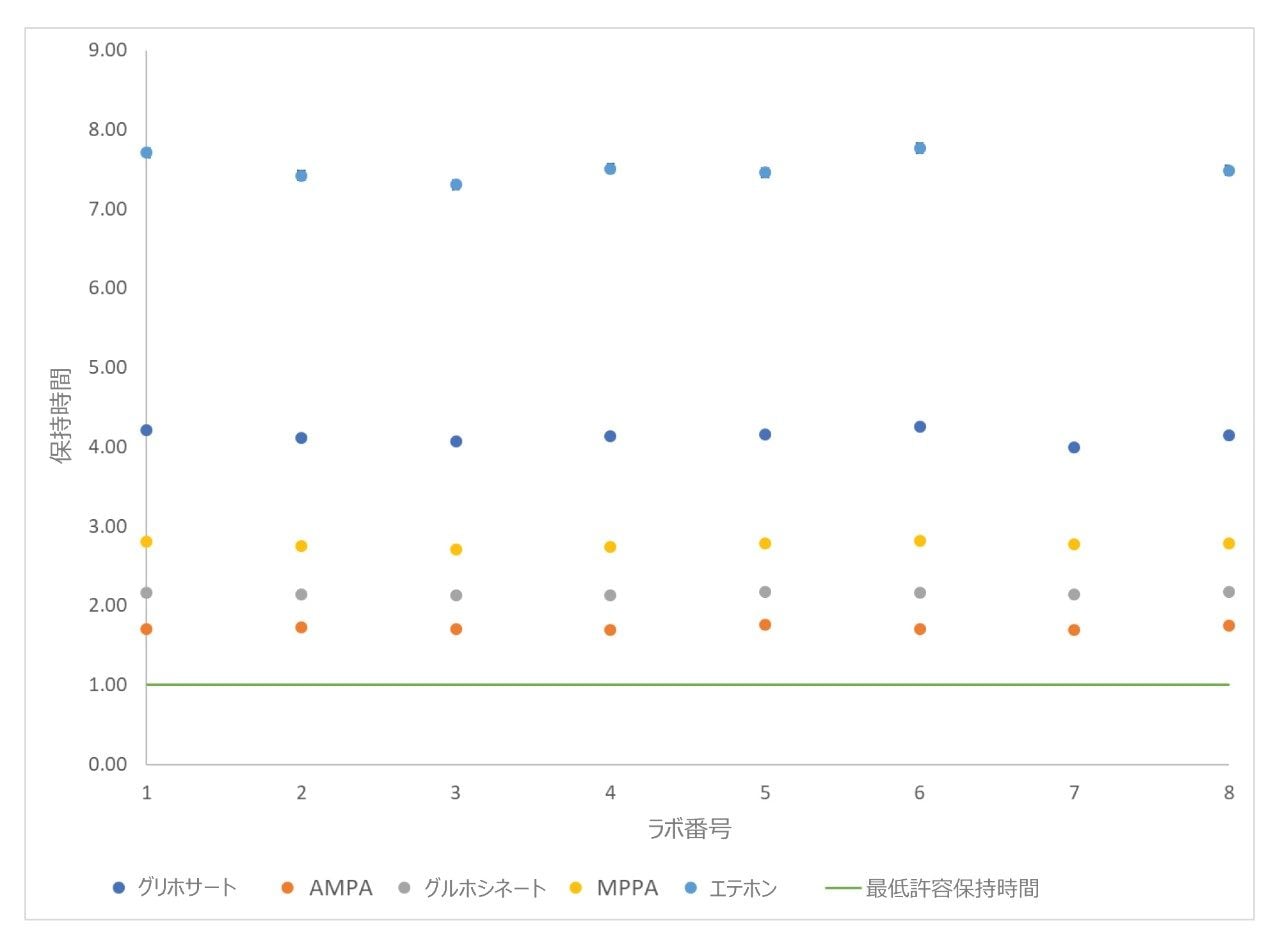Click the 5.00 label on vertical axis
This screenshot has width=1280, height=945.
click(x=106, y=367)
